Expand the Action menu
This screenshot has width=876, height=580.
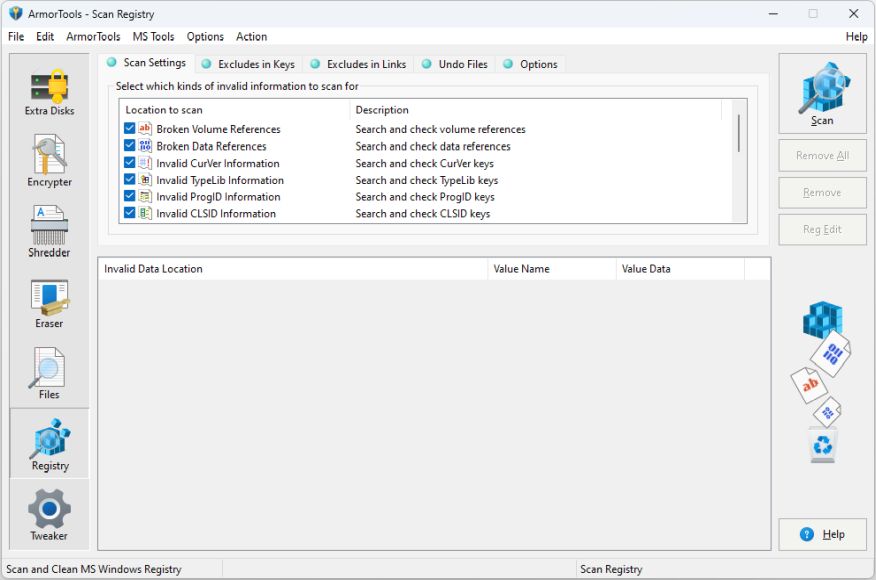(x=251, y=37)
